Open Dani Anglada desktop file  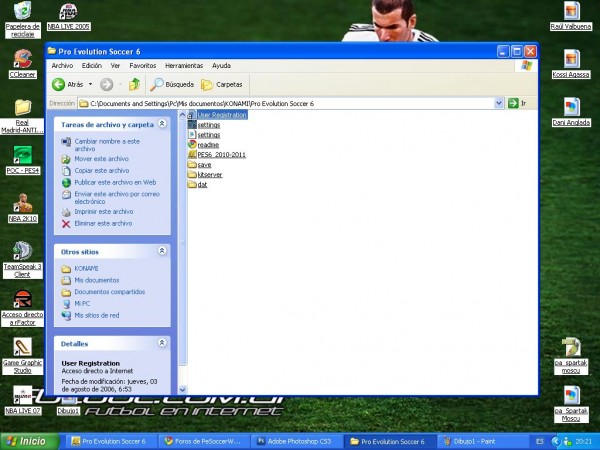click(571, 112)
